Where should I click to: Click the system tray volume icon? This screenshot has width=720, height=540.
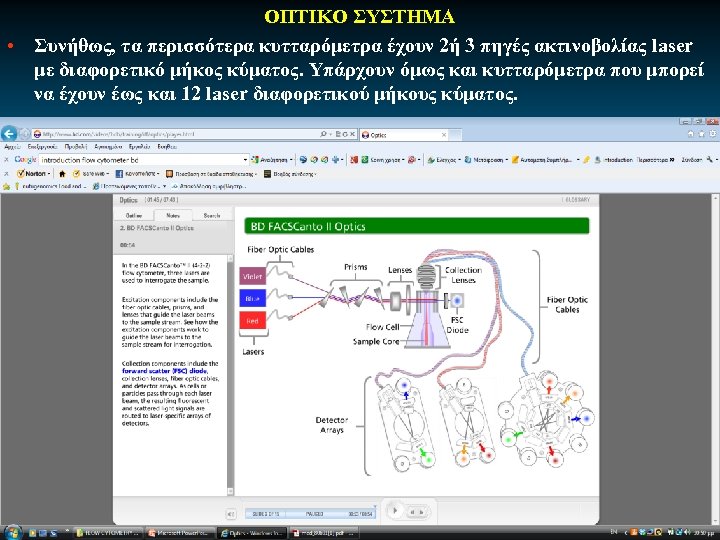pos(687,533)
